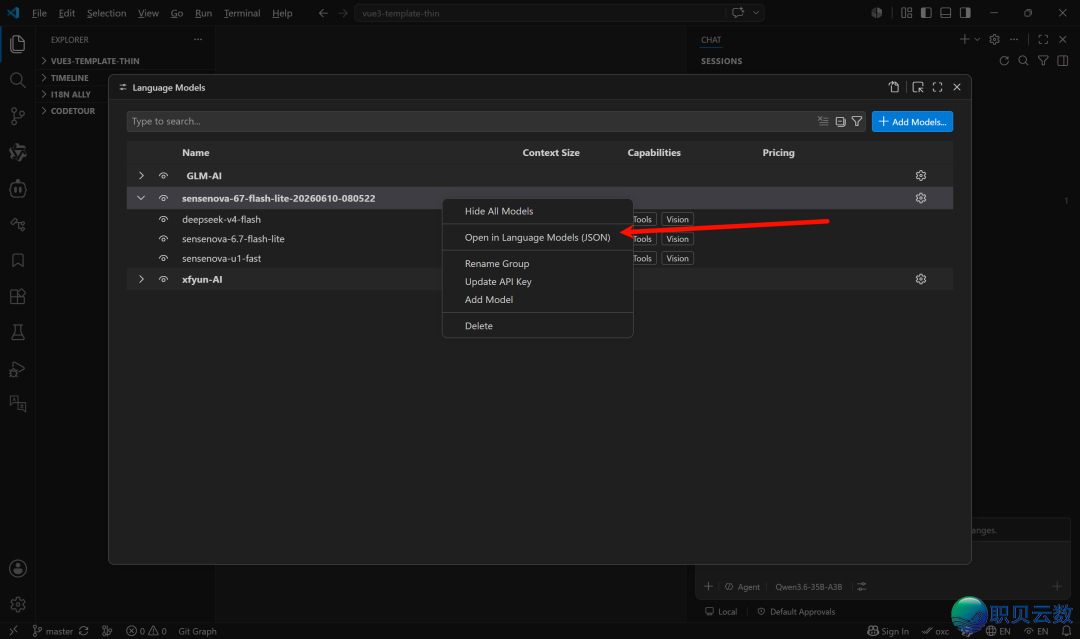The height and width of the screenshot is (639, 1080).
Task: Toggle visibility of sensenova-u1-fast model
Action: (x=163, y=258)
